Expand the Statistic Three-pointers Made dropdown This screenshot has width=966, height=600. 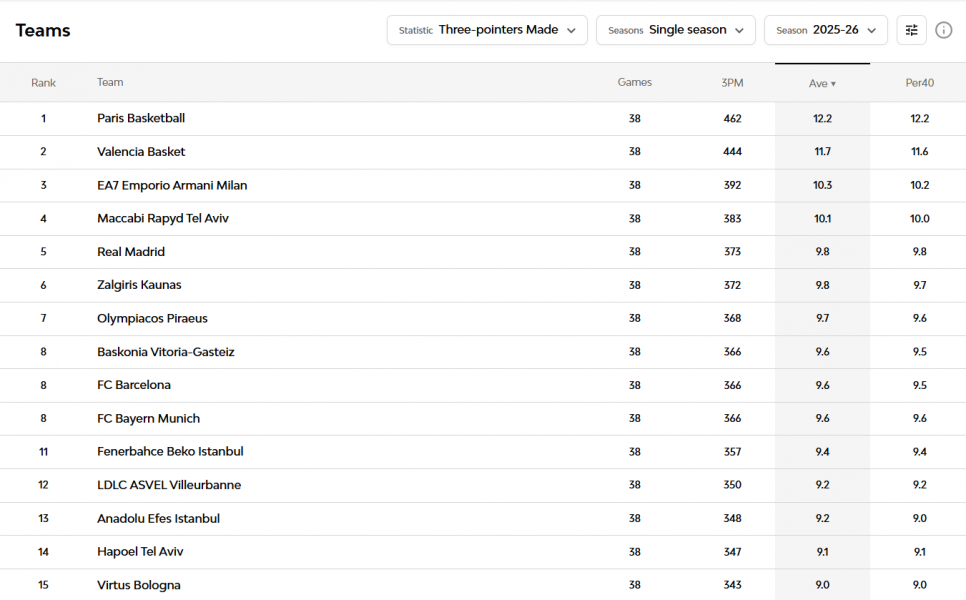(x=487, y=30)
